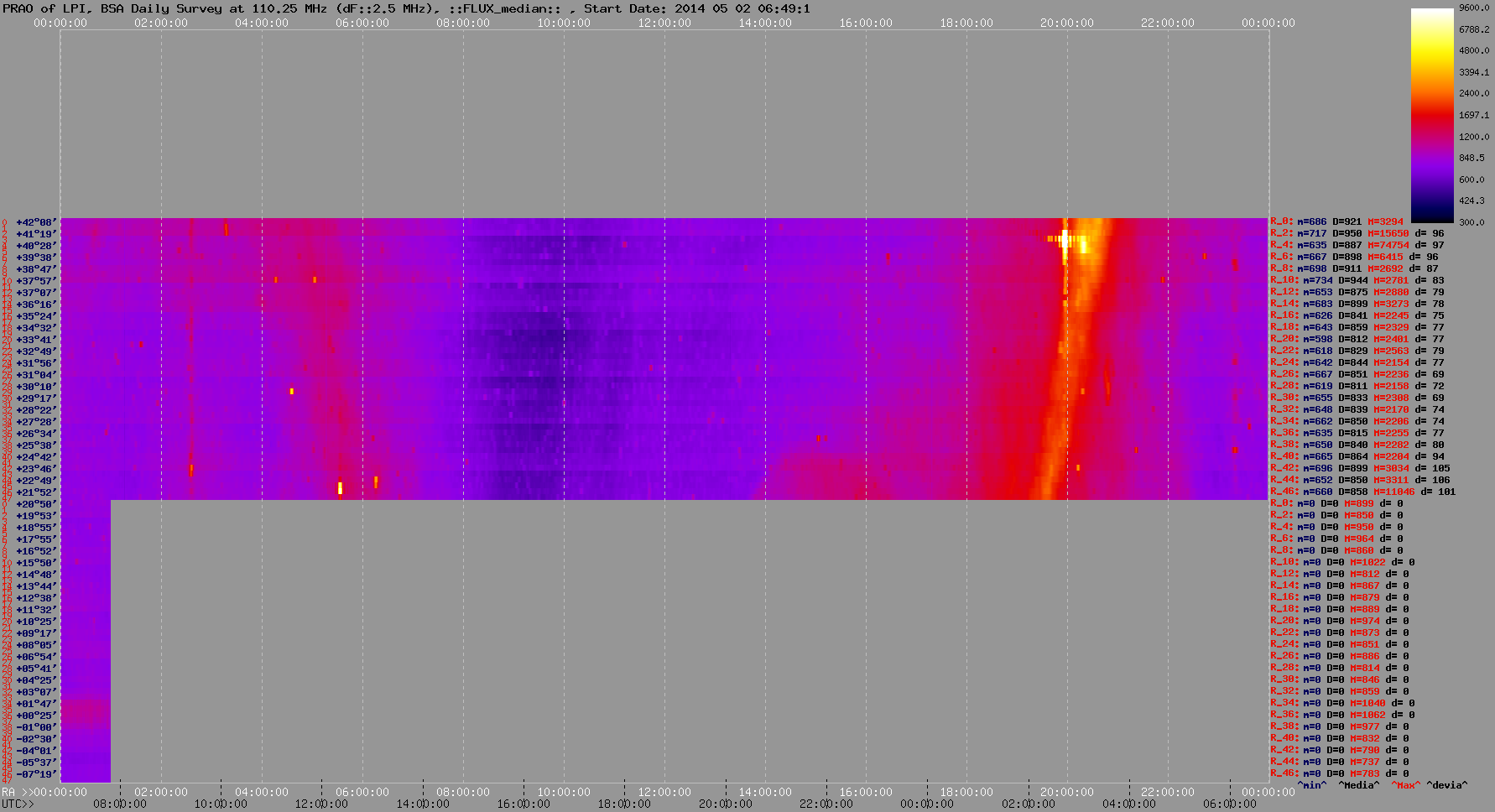Click the '^Media^' legend label

(1359, 785)
